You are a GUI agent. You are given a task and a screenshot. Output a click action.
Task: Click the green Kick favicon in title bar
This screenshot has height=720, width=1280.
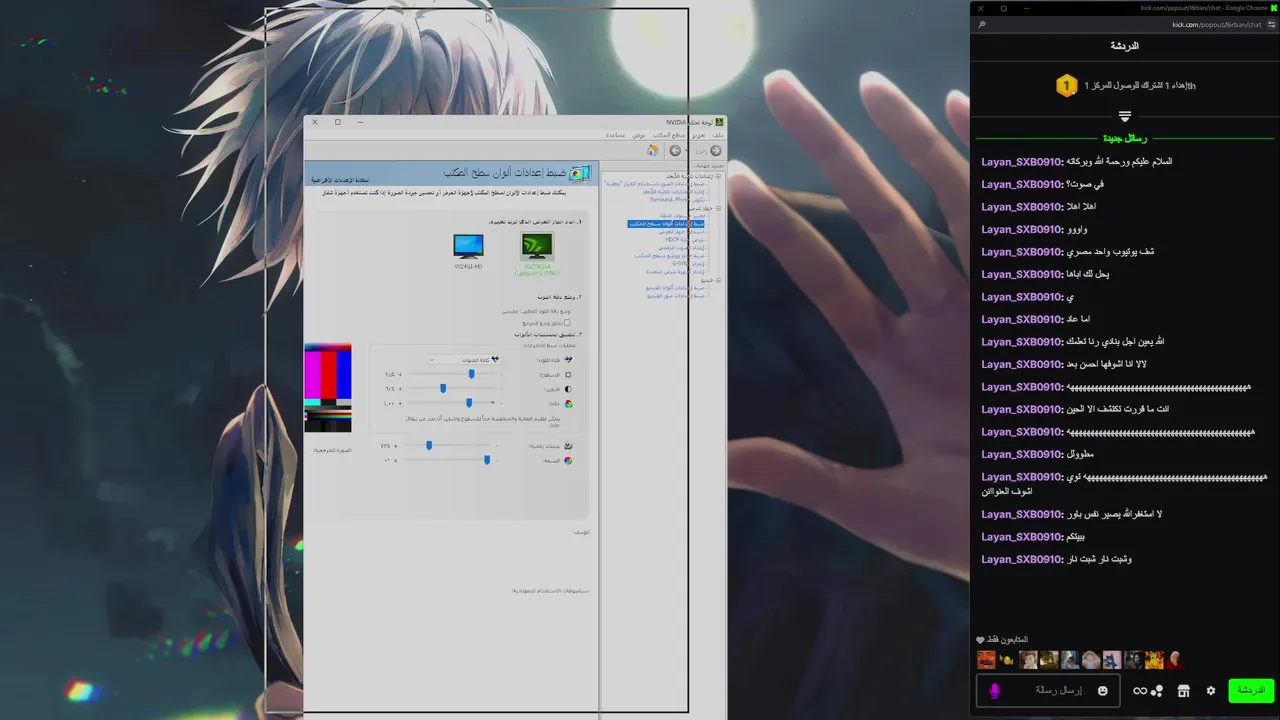point(1274,8)
